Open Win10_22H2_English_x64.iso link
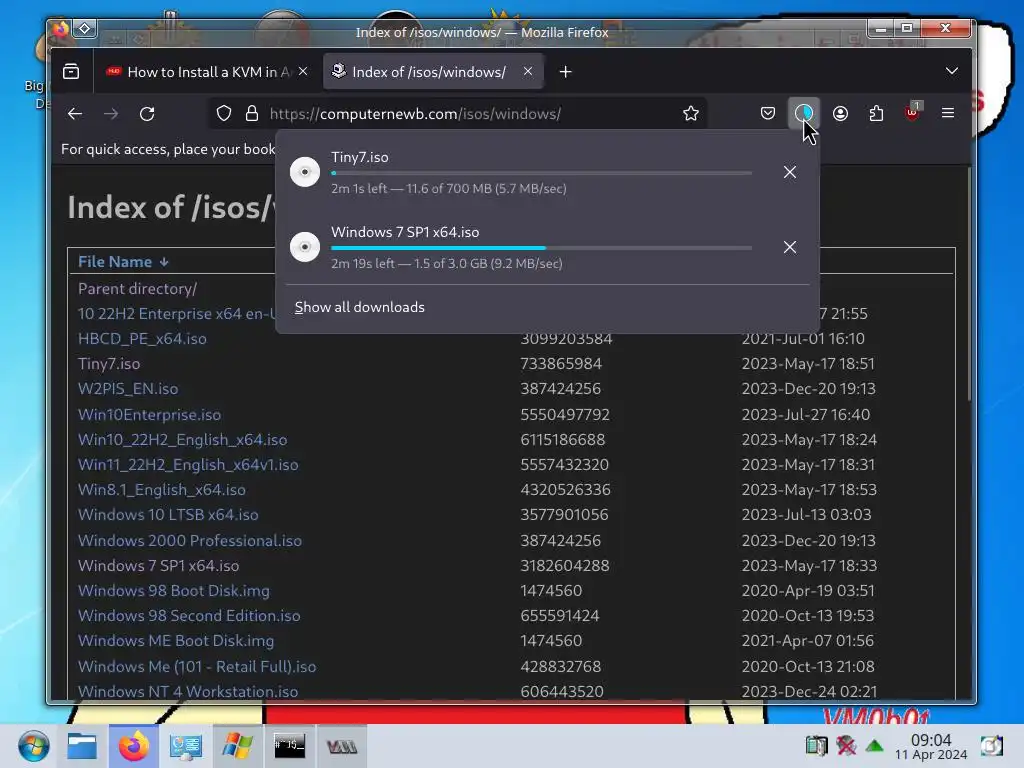The width and height of the screenshot is (1024, 768). pos(182,440)
